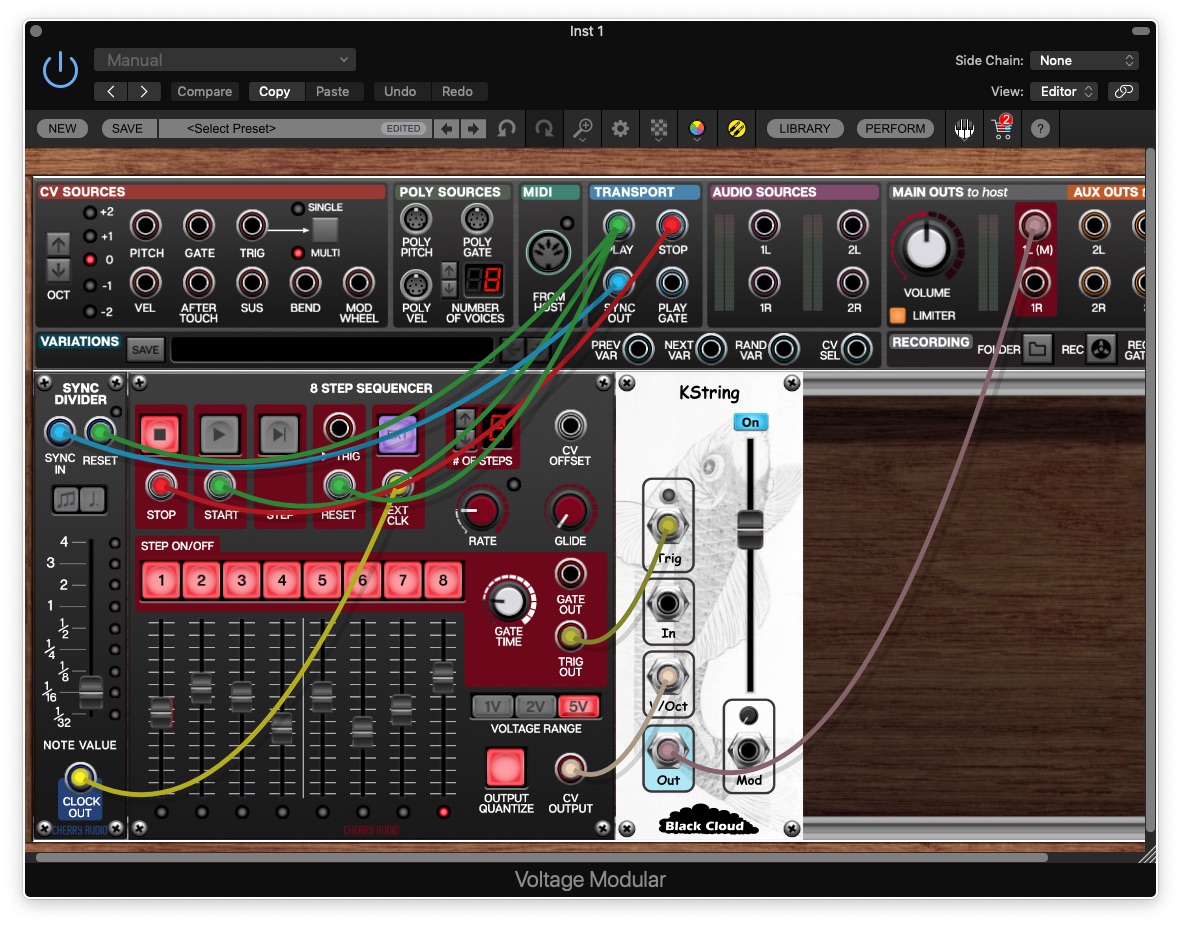This screenshot has height=926, width=1181.
Task: Open the Select Preset field
Action: [x=295, y=129]
